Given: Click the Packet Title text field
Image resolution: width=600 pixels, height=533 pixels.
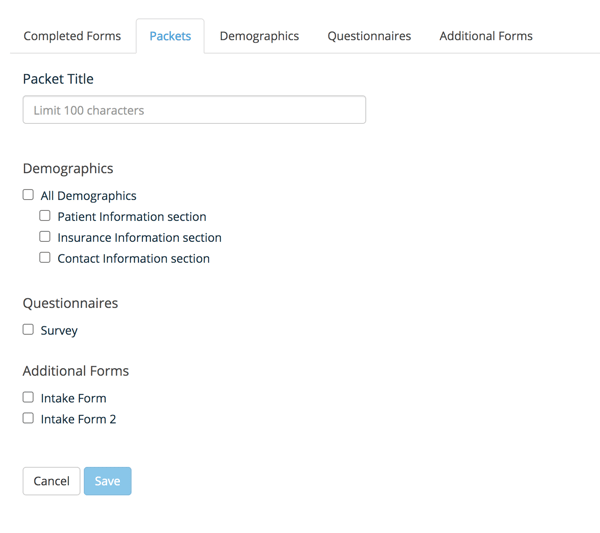Looking at the screenshot, I should pos(194,110).
